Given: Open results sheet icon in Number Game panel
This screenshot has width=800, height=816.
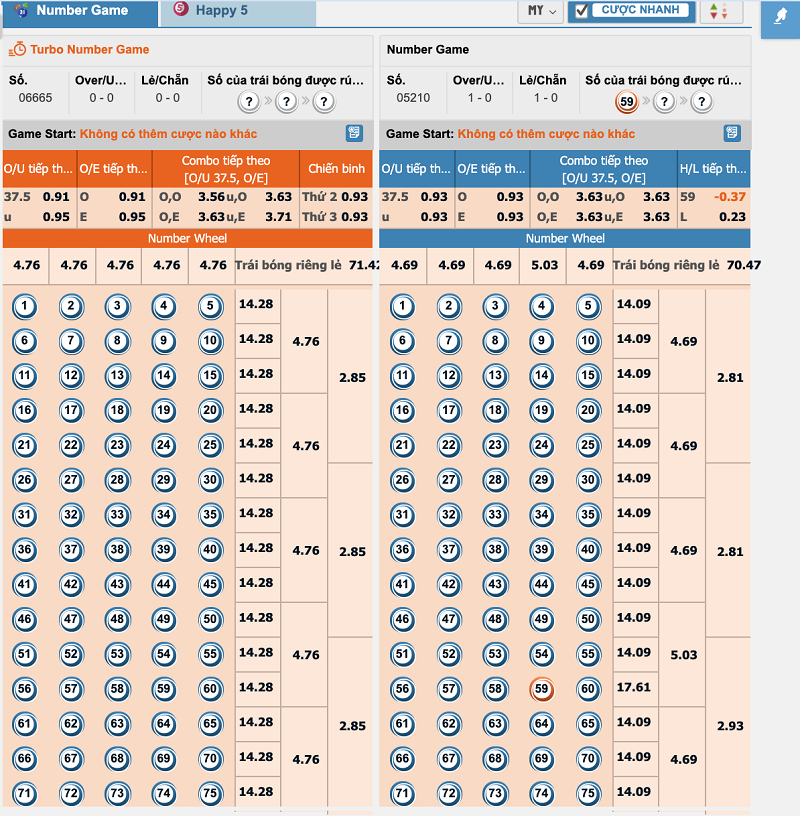Looking at the screenshot, I should pyautogui.click(x=732, y=133).
